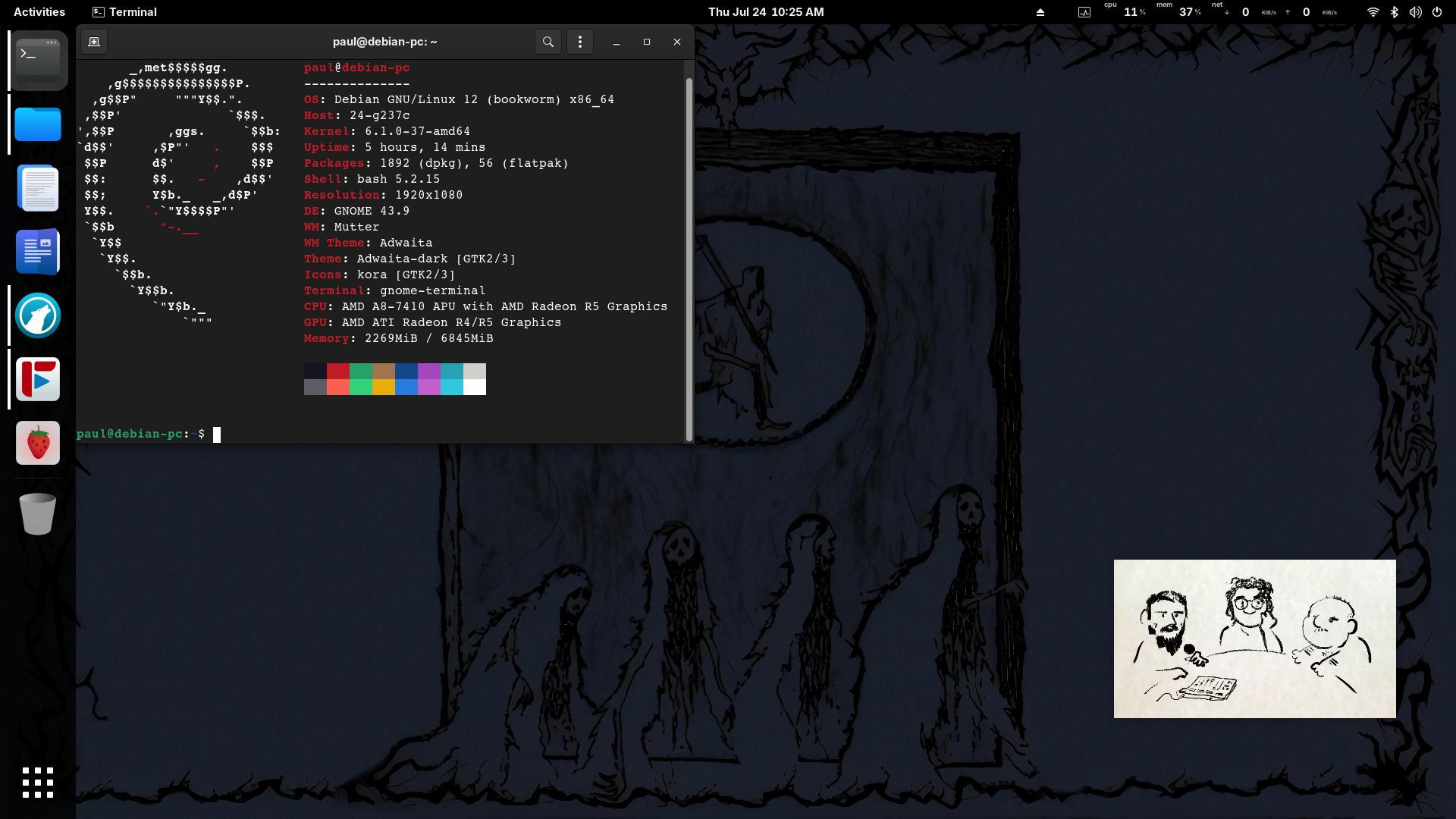Close the terminal window
1456x819 pixels.
pyautogui.click(x=677, y=42)
